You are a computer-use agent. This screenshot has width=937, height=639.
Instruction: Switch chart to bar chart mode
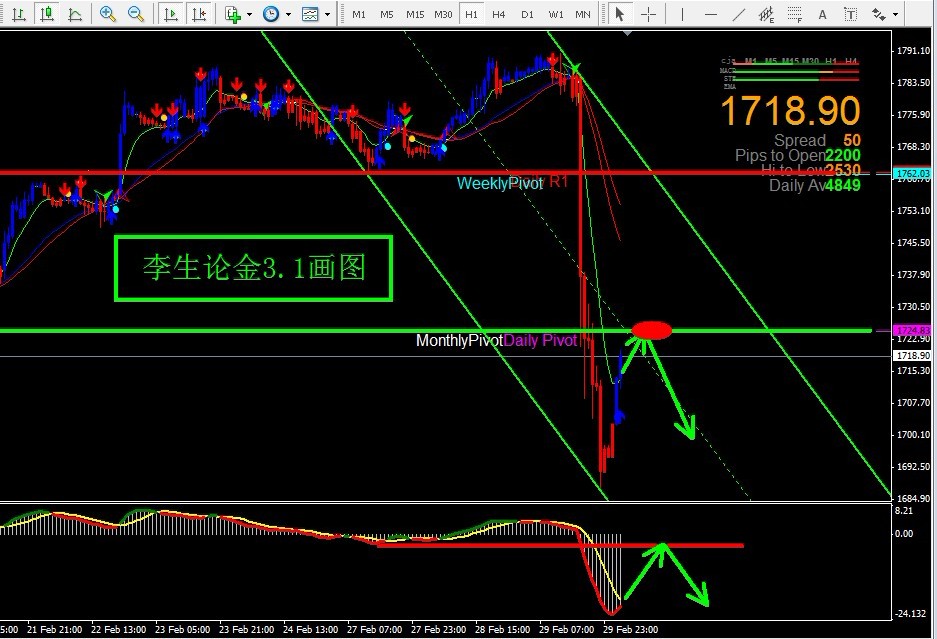point(19,14)
